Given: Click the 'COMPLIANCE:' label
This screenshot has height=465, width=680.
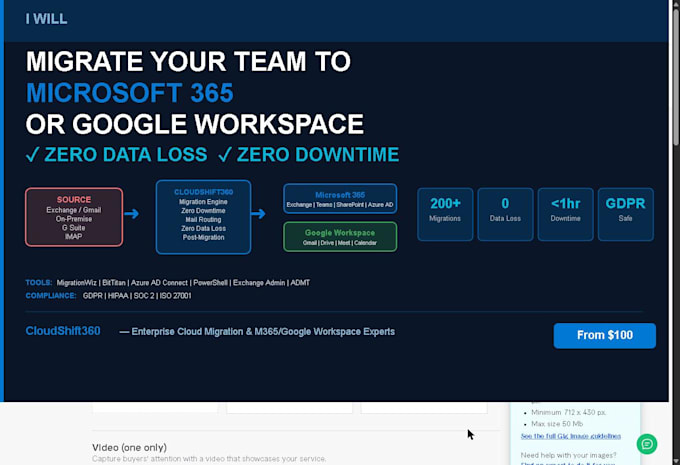Looking at the screenshot, I should (51, 296).
